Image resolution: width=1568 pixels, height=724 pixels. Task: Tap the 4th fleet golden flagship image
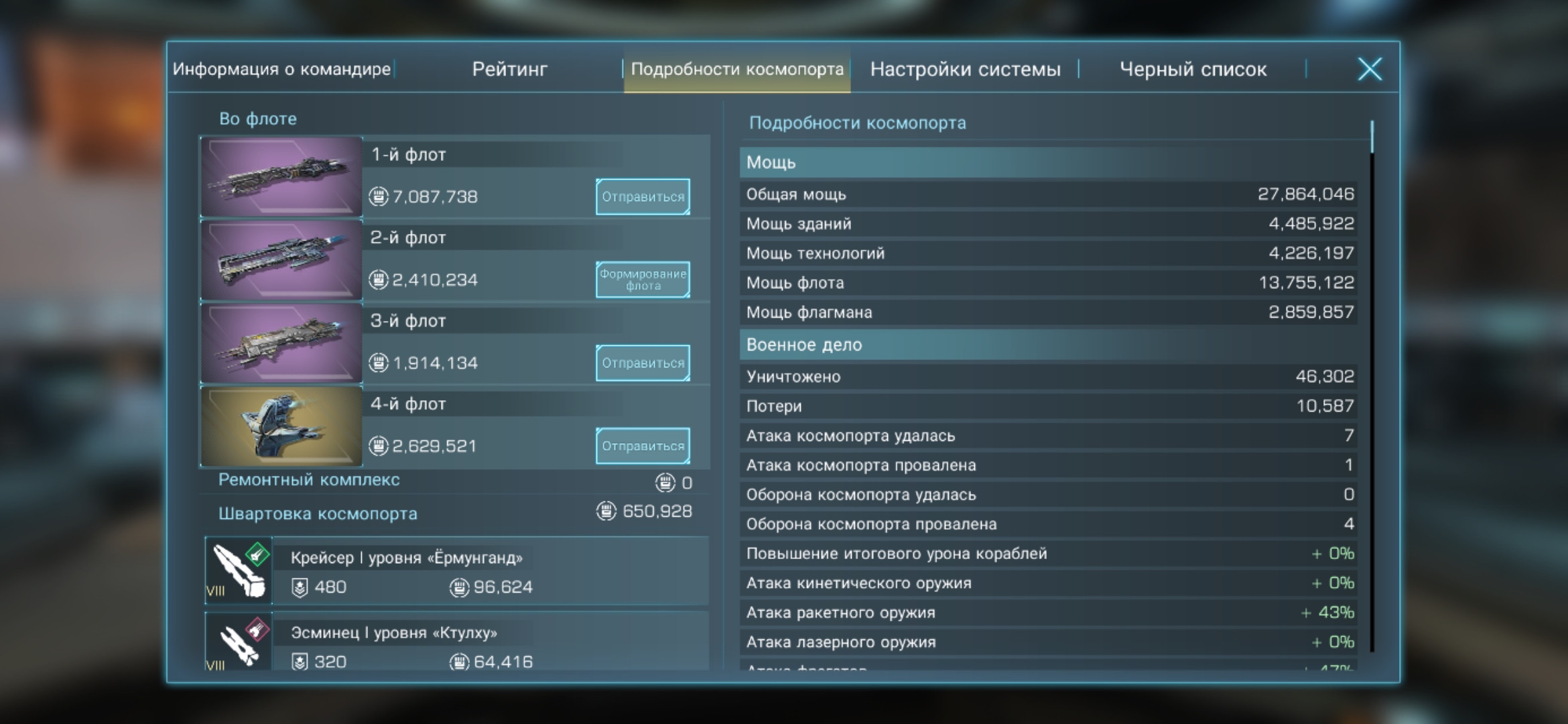point(281,426)
